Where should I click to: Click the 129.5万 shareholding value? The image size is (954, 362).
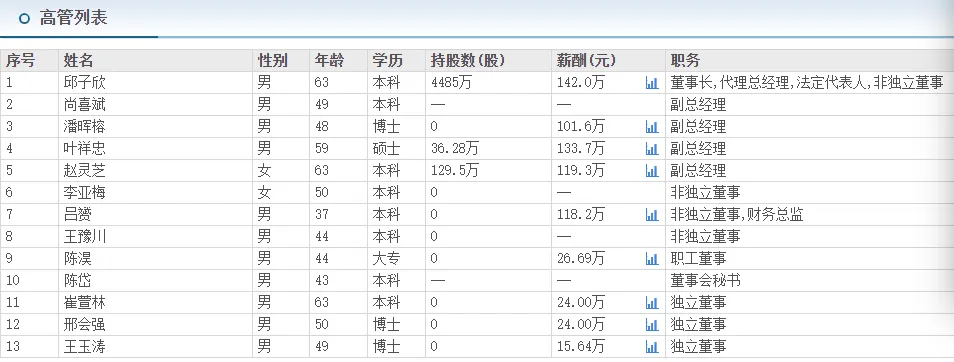pyautogui.click(x=454, y=170)
